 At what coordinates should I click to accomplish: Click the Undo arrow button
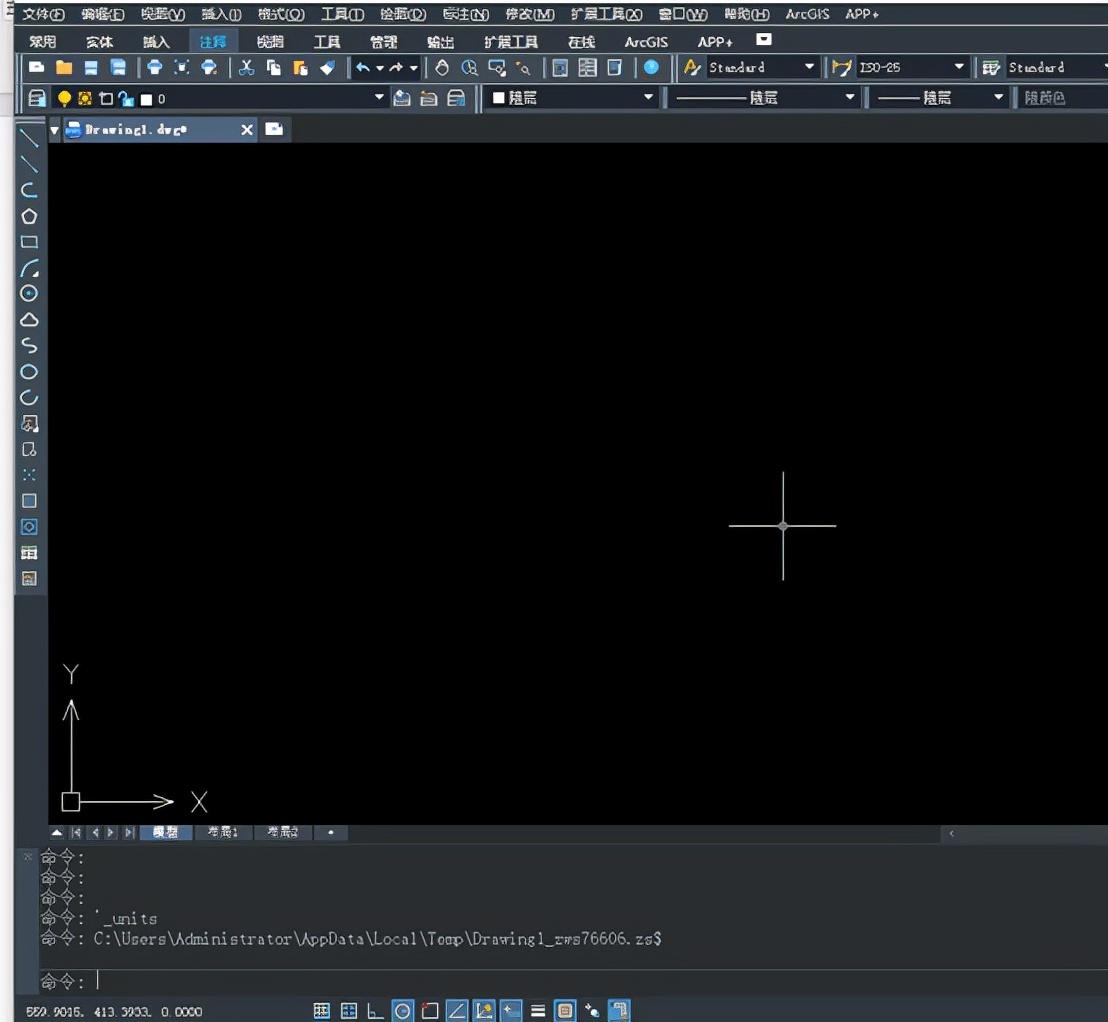(x=362, y=68)
